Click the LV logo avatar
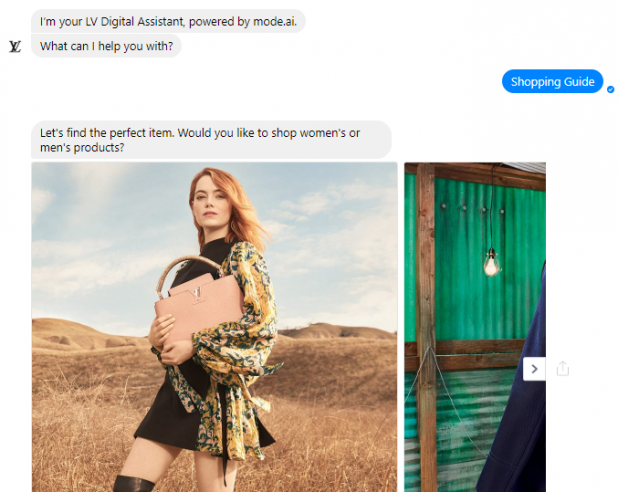Screen dimensions: 618x492 coord(15,47)
